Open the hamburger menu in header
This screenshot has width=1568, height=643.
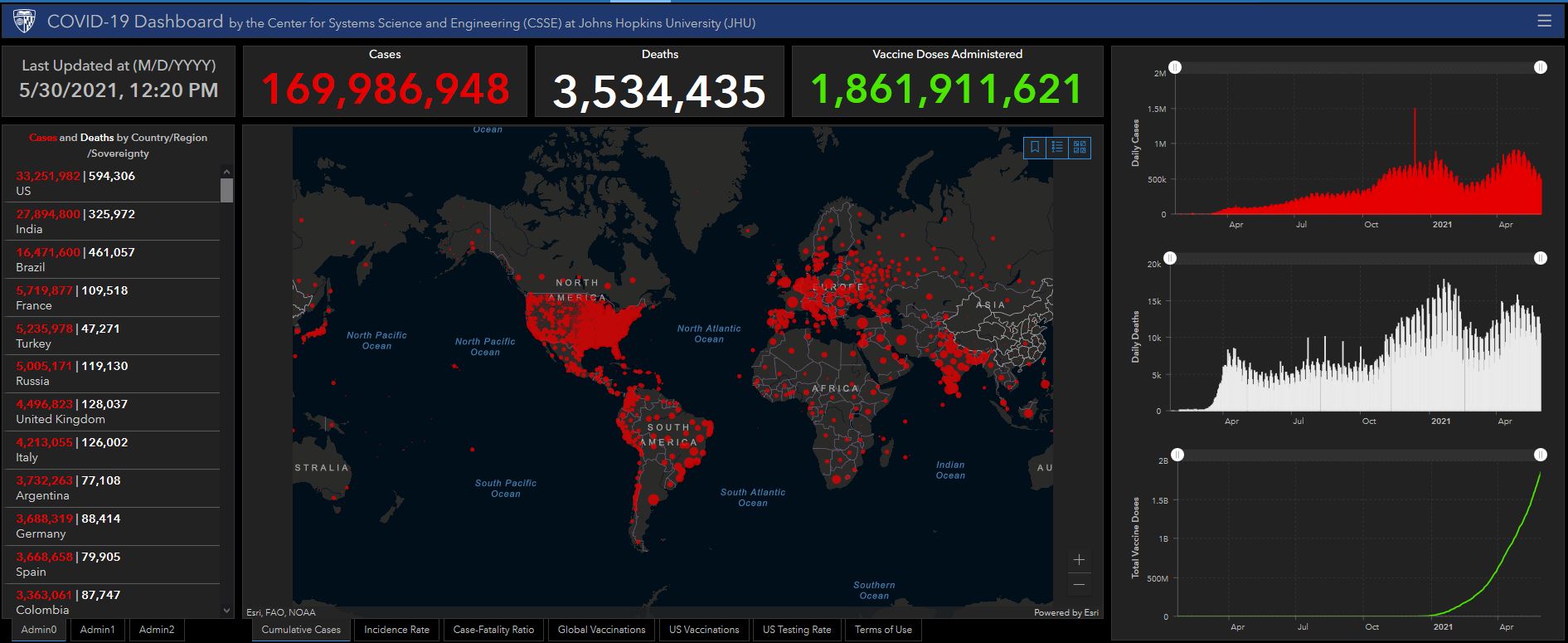(x=1544, y=21)
